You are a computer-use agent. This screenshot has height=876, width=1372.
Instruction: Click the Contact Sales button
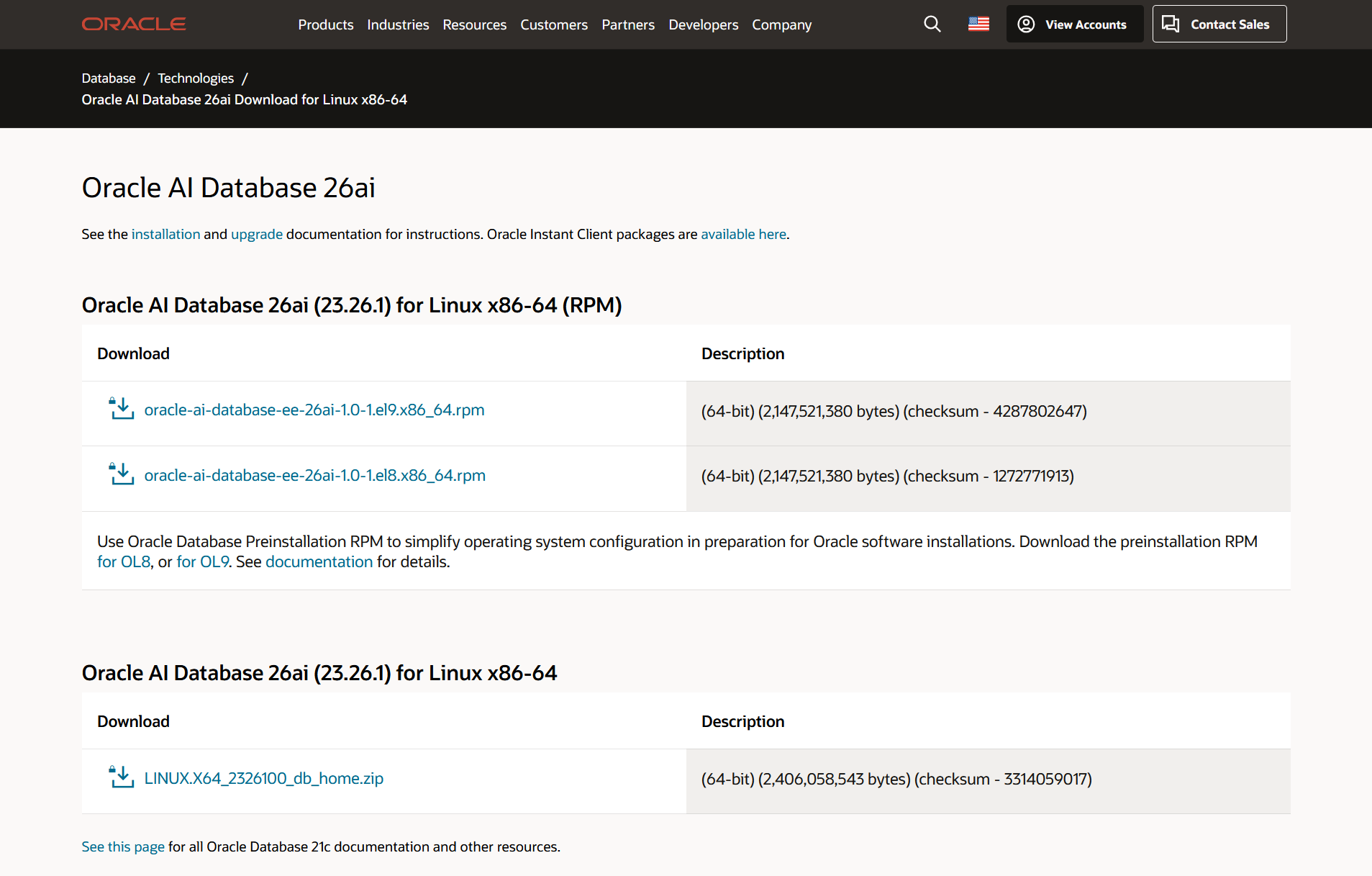1219,24
